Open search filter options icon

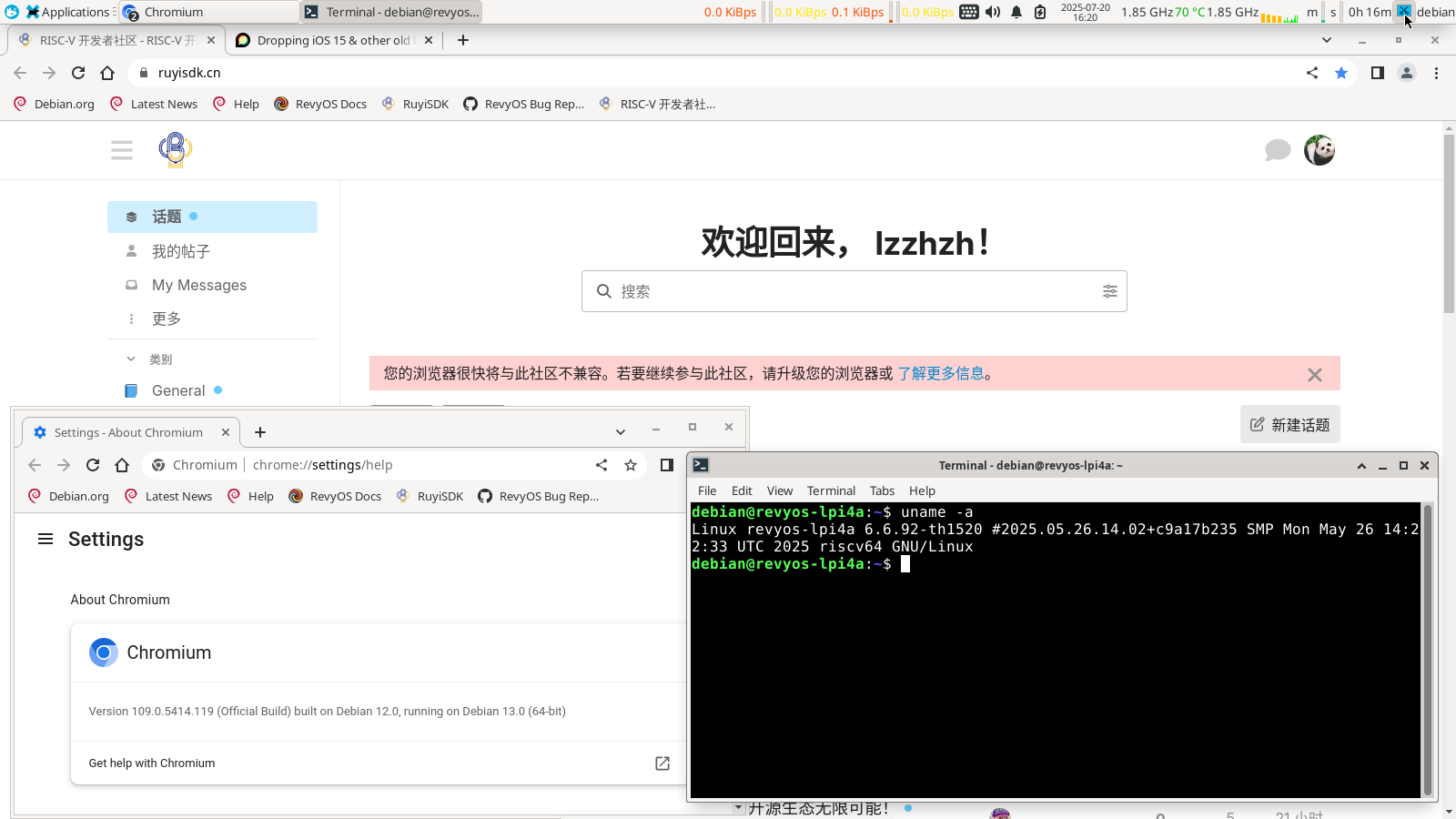1110,291
